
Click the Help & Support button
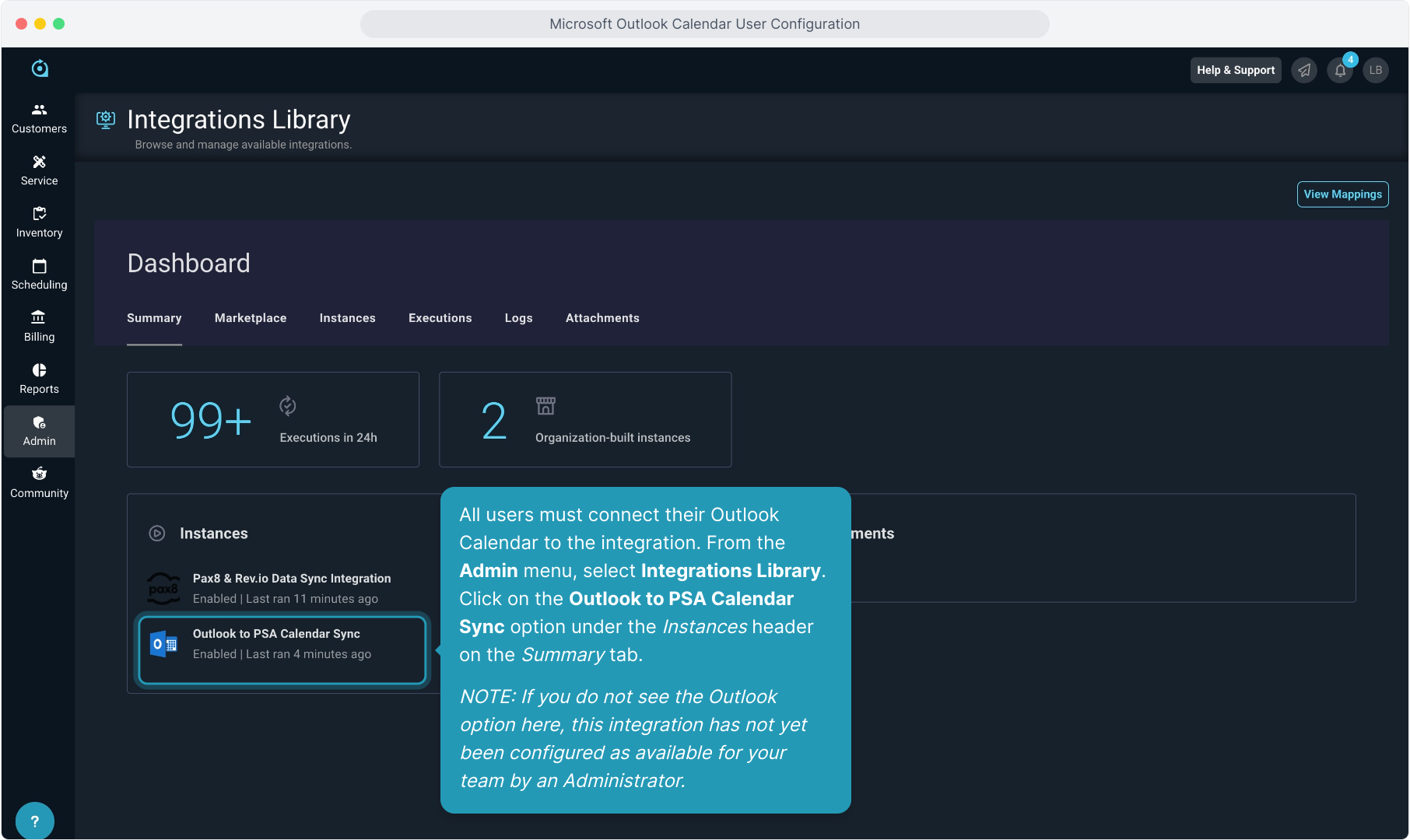(1235, 70)
